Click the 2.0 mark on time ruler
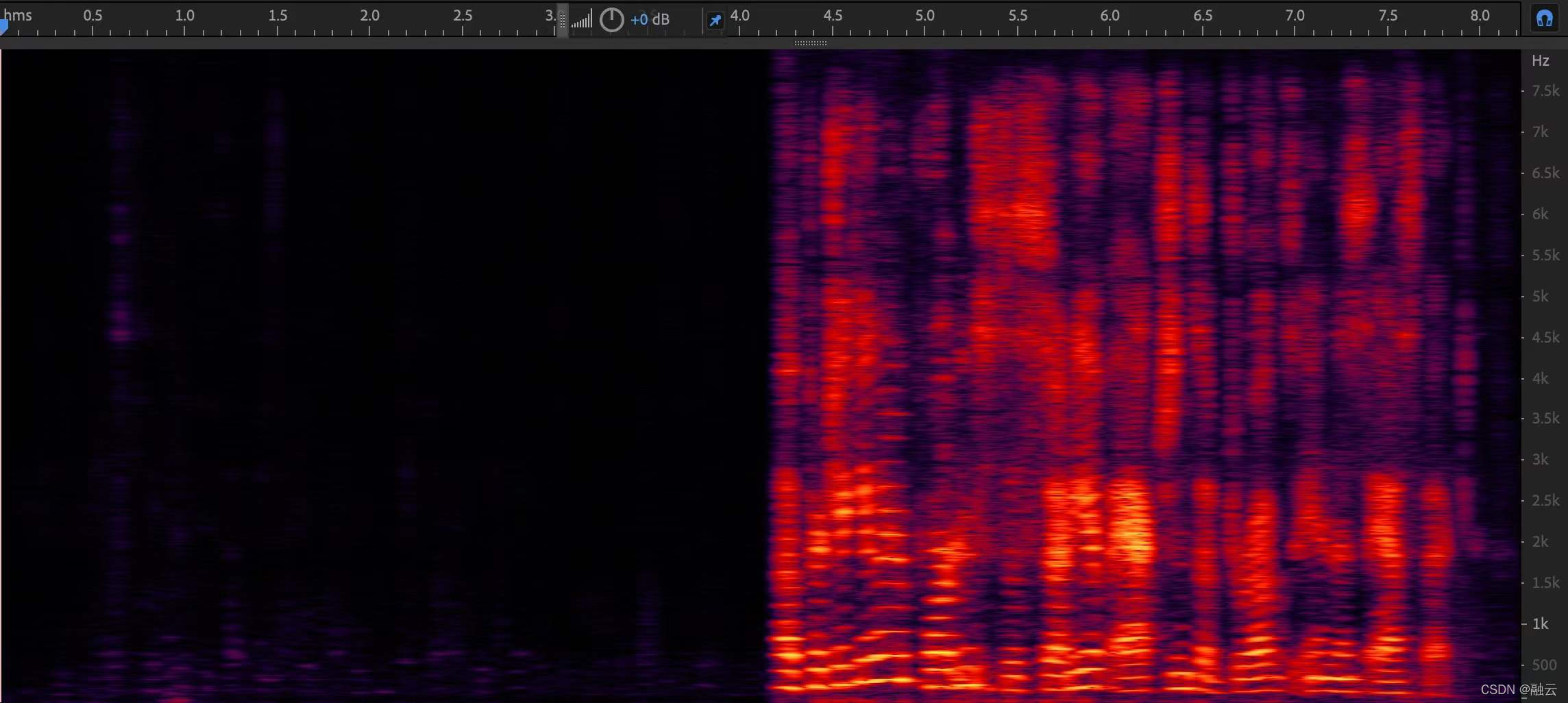1568x703 pixels. click(369, 15)
